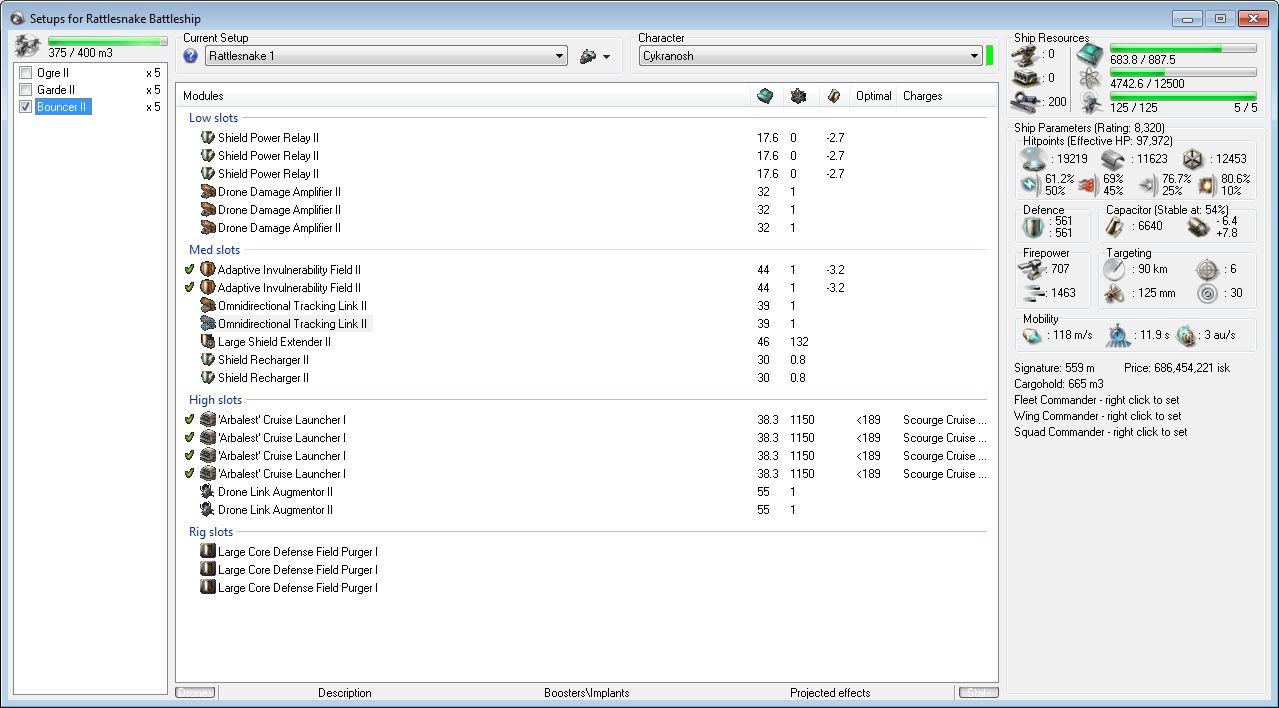Image resolution: width=1279 pixels, height=708 pixels.
Task: Click the Large Shield Extender II module icon
Action: coord(208,342)
